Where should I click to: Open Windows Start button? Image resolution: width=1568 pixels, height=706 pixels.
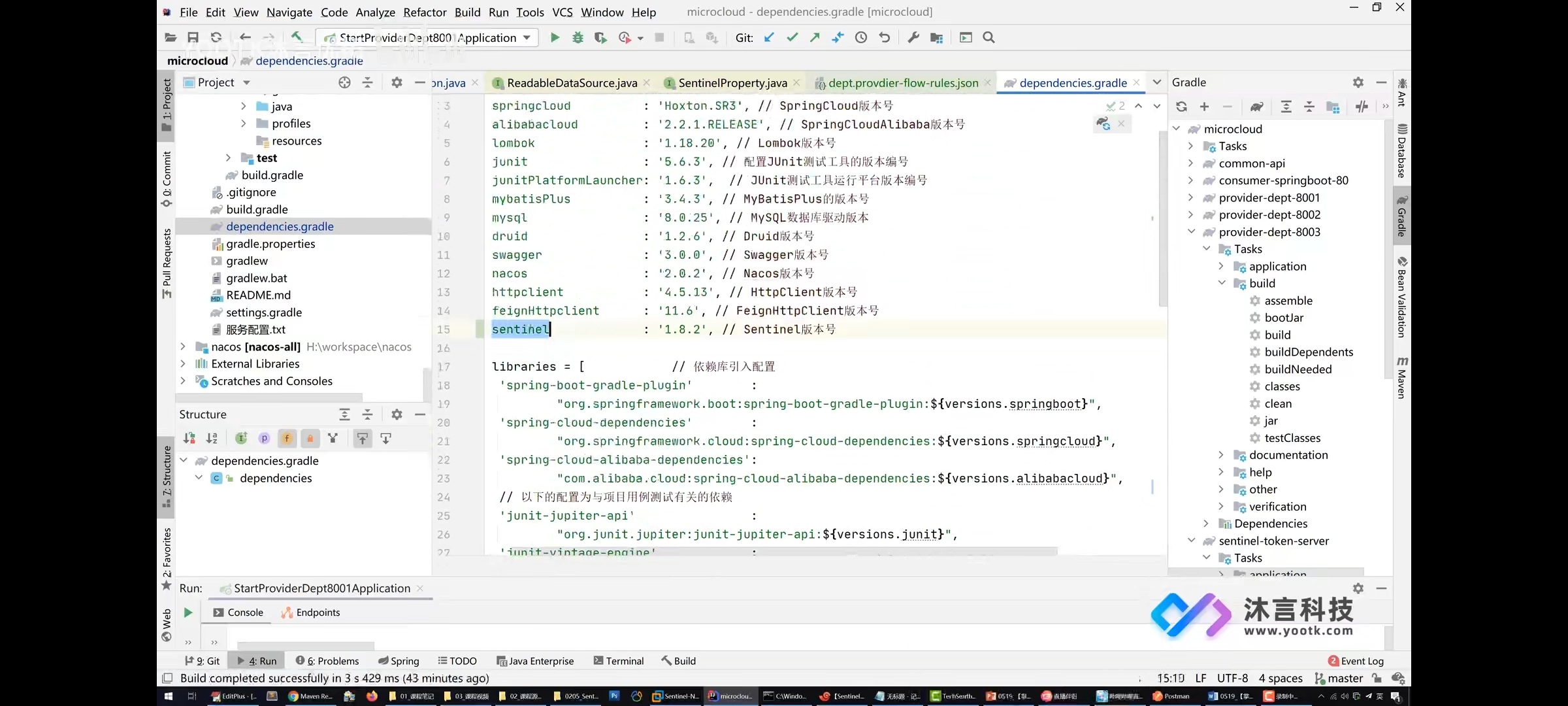[x=168, y=696]
